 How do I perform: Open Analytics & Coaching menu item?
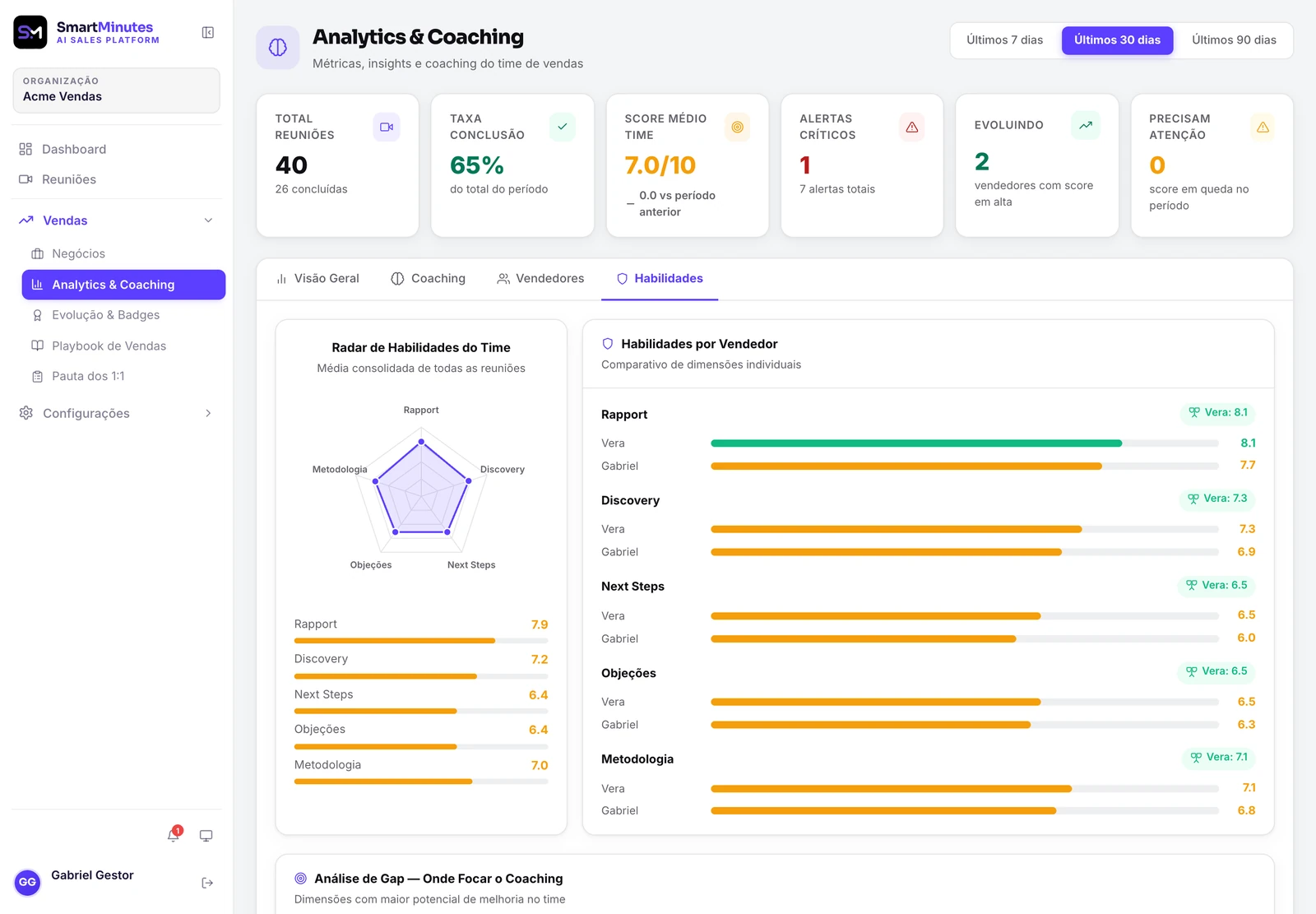point(123,285)
